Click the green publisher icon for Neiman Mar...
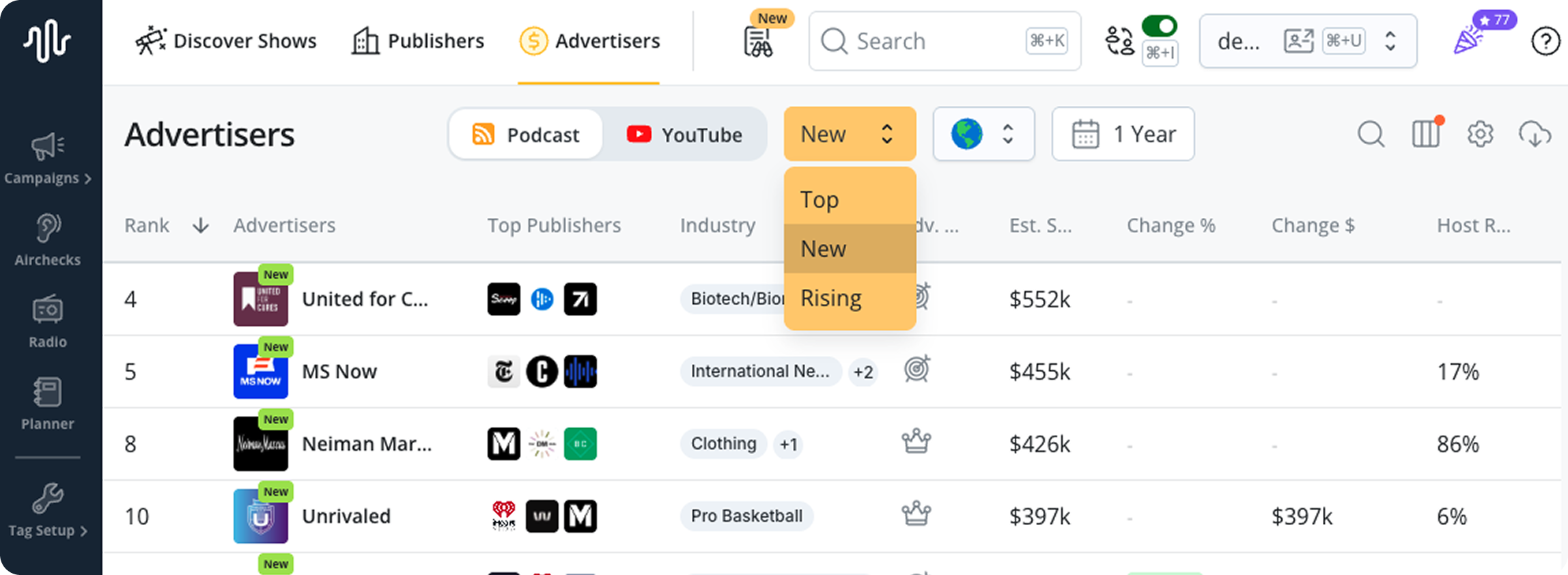This screenshot has height=575, width=1568. (x=580, y=444)
